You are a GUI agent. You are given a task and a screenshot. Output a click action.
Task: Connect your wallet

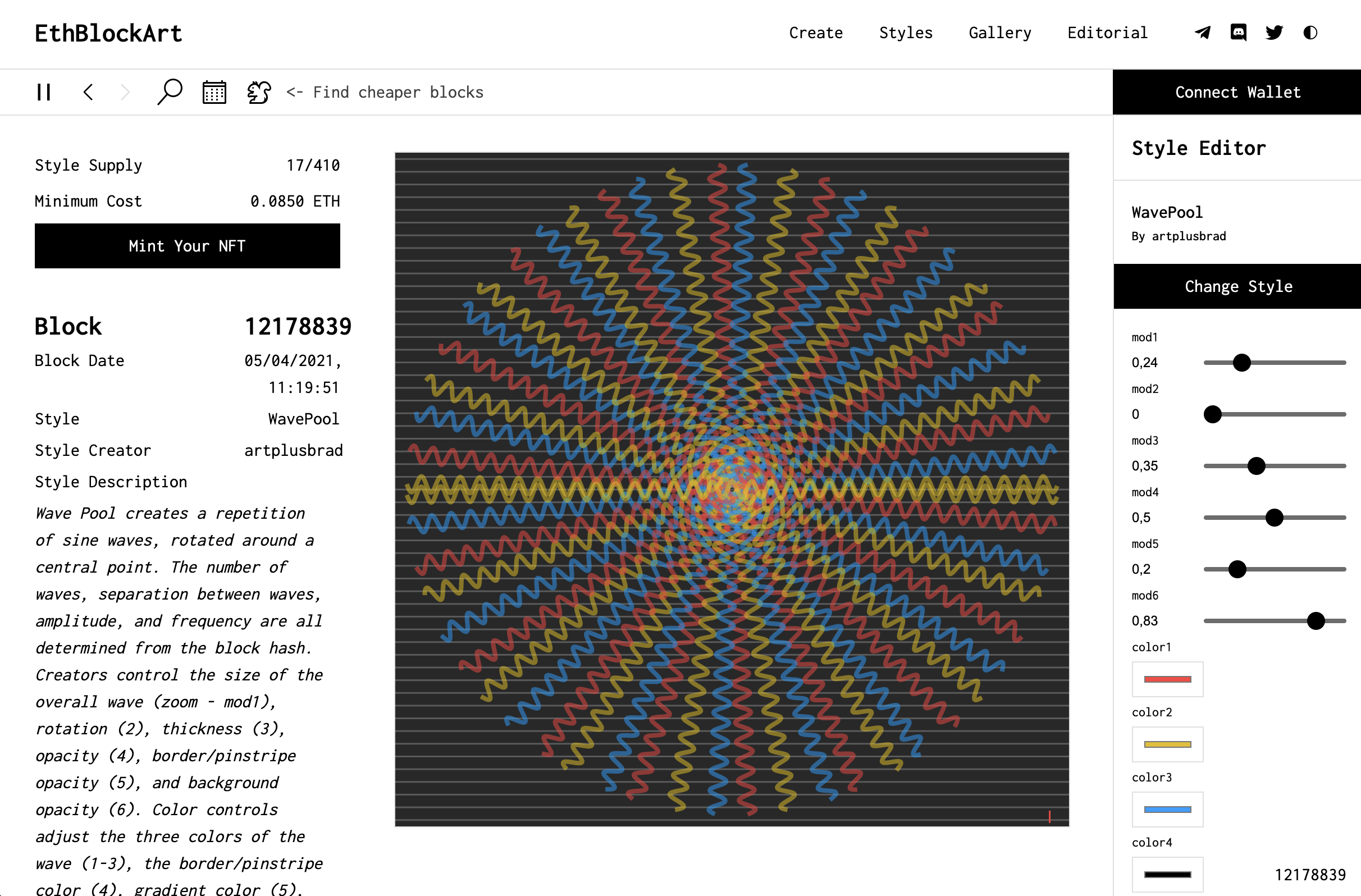click(x=1237, y=92)
